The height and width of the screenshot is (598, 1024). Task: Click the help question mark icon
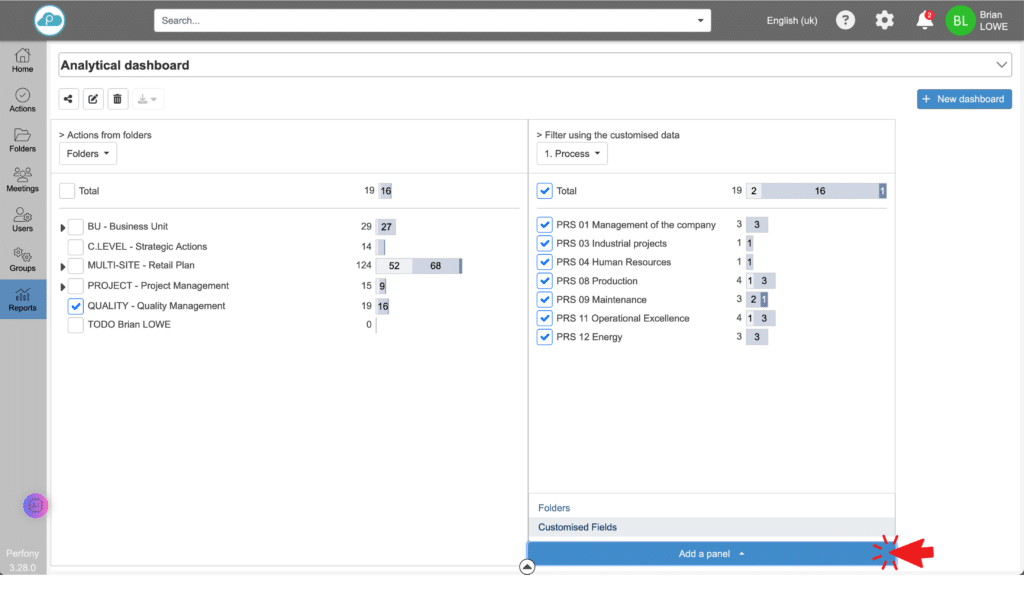(845, 20)
